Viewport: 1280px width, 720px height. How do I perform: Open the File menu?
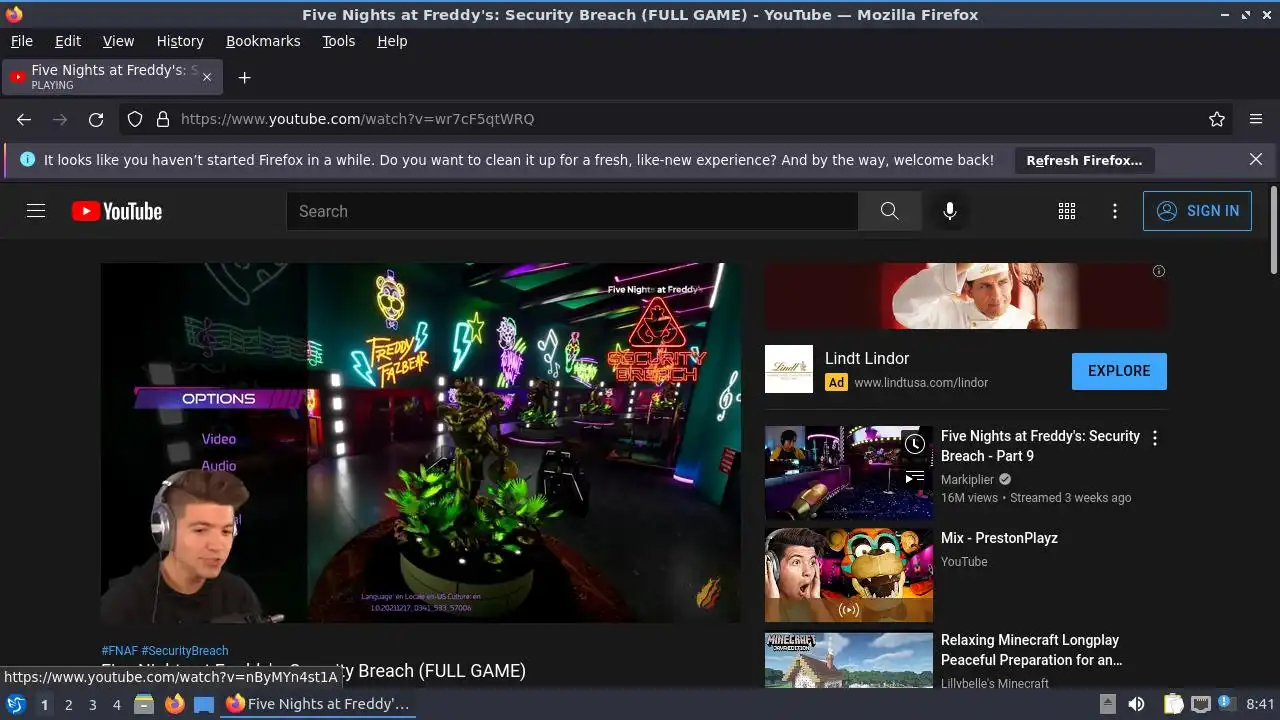pos(21,41)
